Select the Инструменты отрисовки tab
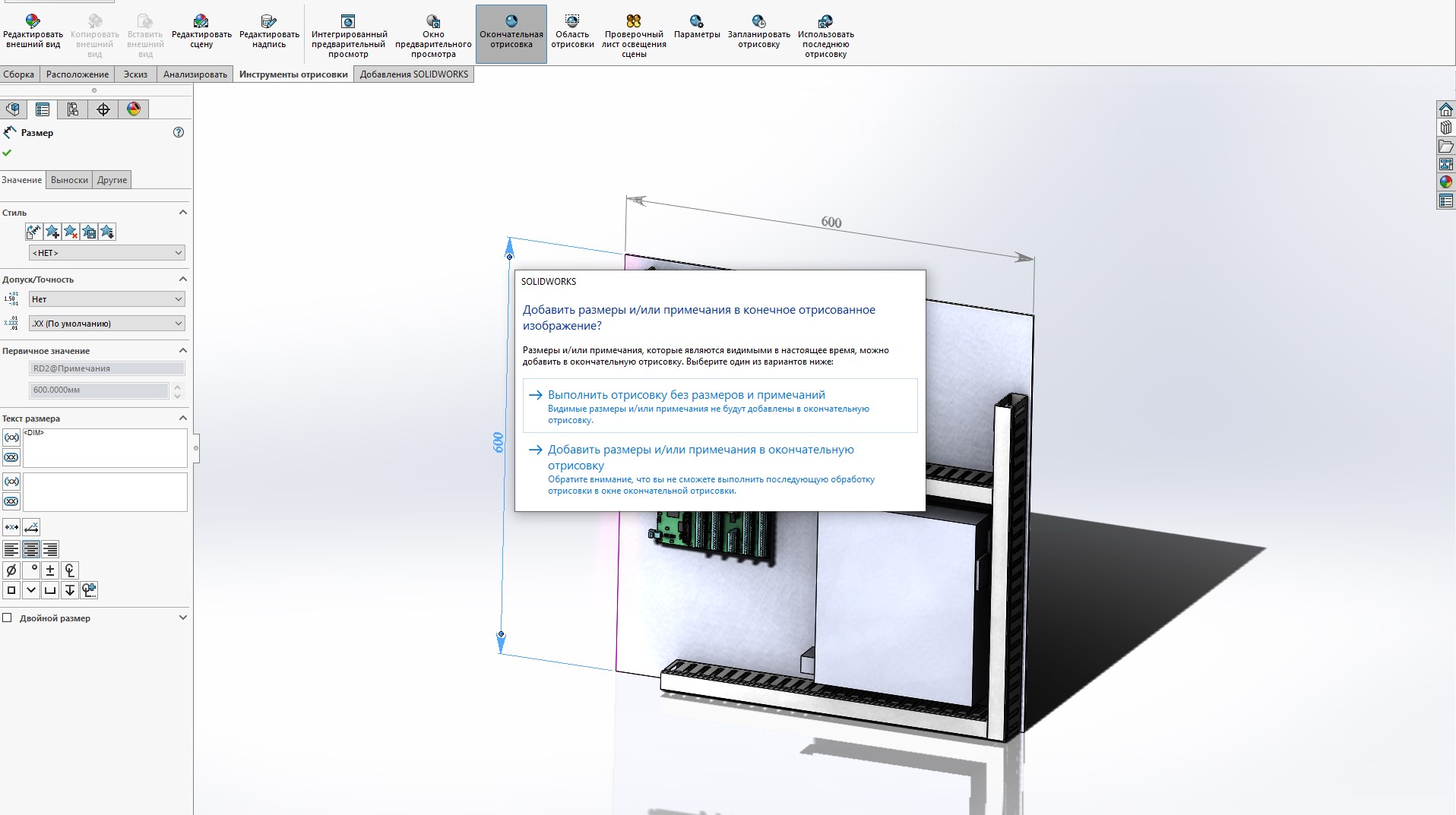This screenshot has width=1456, height=815. (x=293, y=74)
